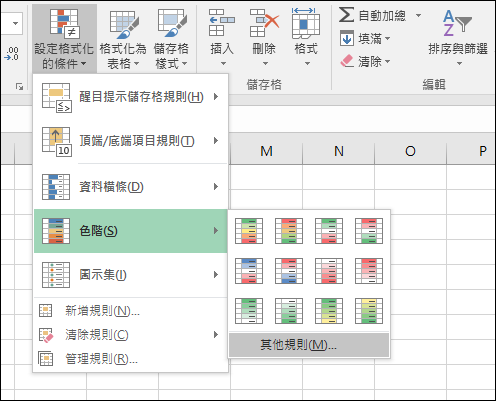Click the 資料橫條 data bars icon

(56, 187)
